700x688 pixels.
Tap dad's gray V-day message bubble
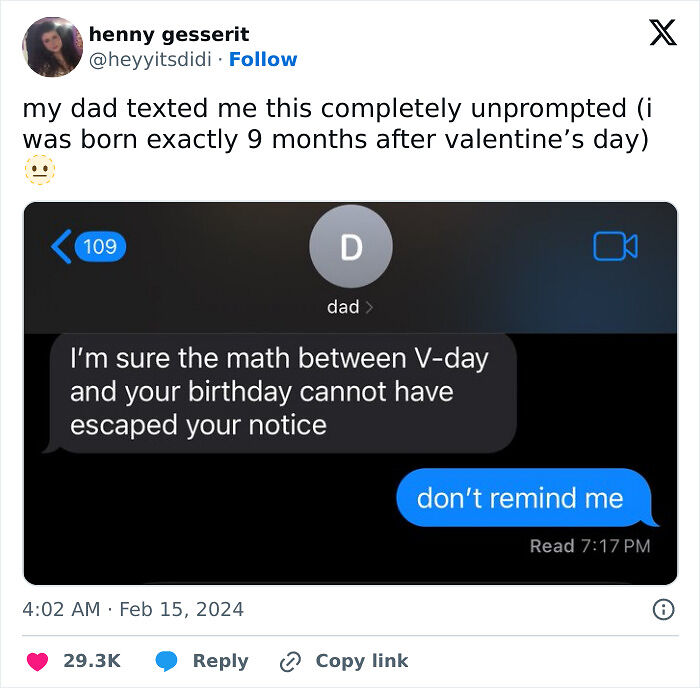(x=280, y=392)
